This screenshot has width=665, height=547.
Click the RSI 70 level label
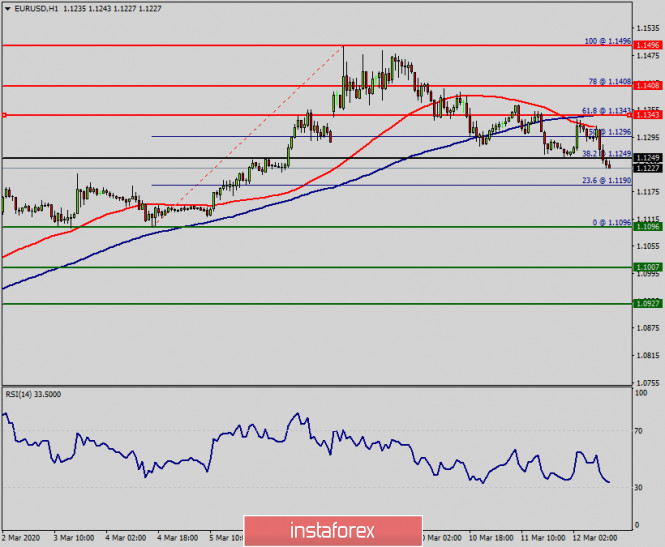tap(638, 431)
